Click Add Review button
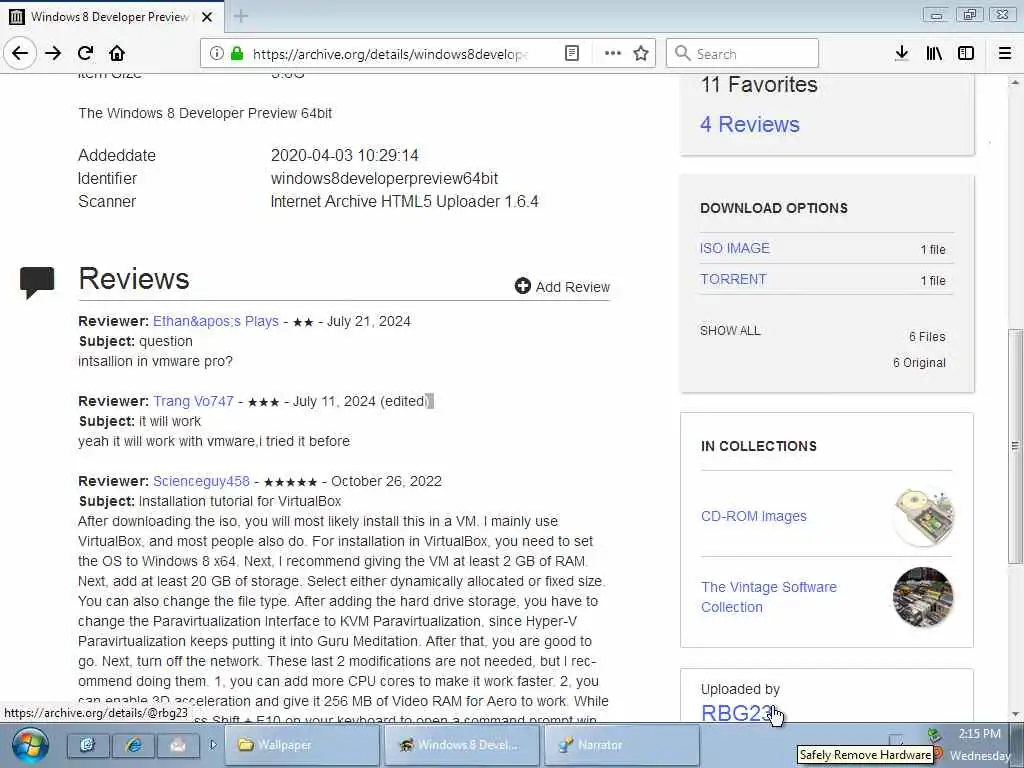 [562, 287]
